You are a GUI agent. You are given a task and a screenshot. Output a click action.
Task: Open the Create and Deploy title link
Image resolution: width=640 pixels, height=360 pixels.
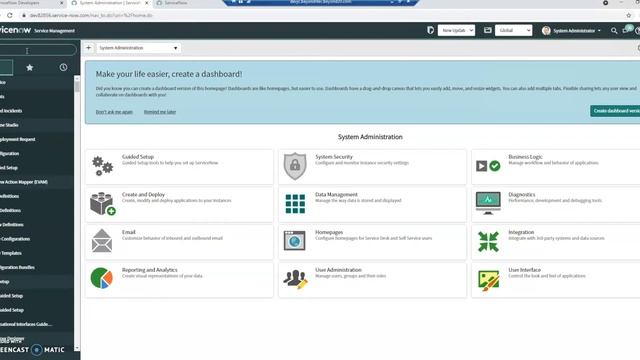pos(143,195)
